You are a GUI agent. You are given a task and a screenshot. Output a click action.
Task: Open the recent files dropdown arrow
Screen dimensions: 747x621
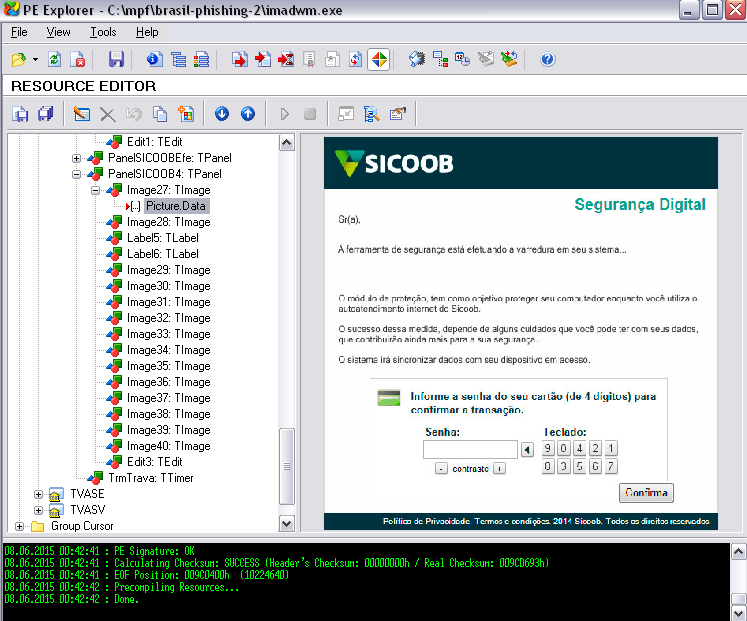[35, 60]
